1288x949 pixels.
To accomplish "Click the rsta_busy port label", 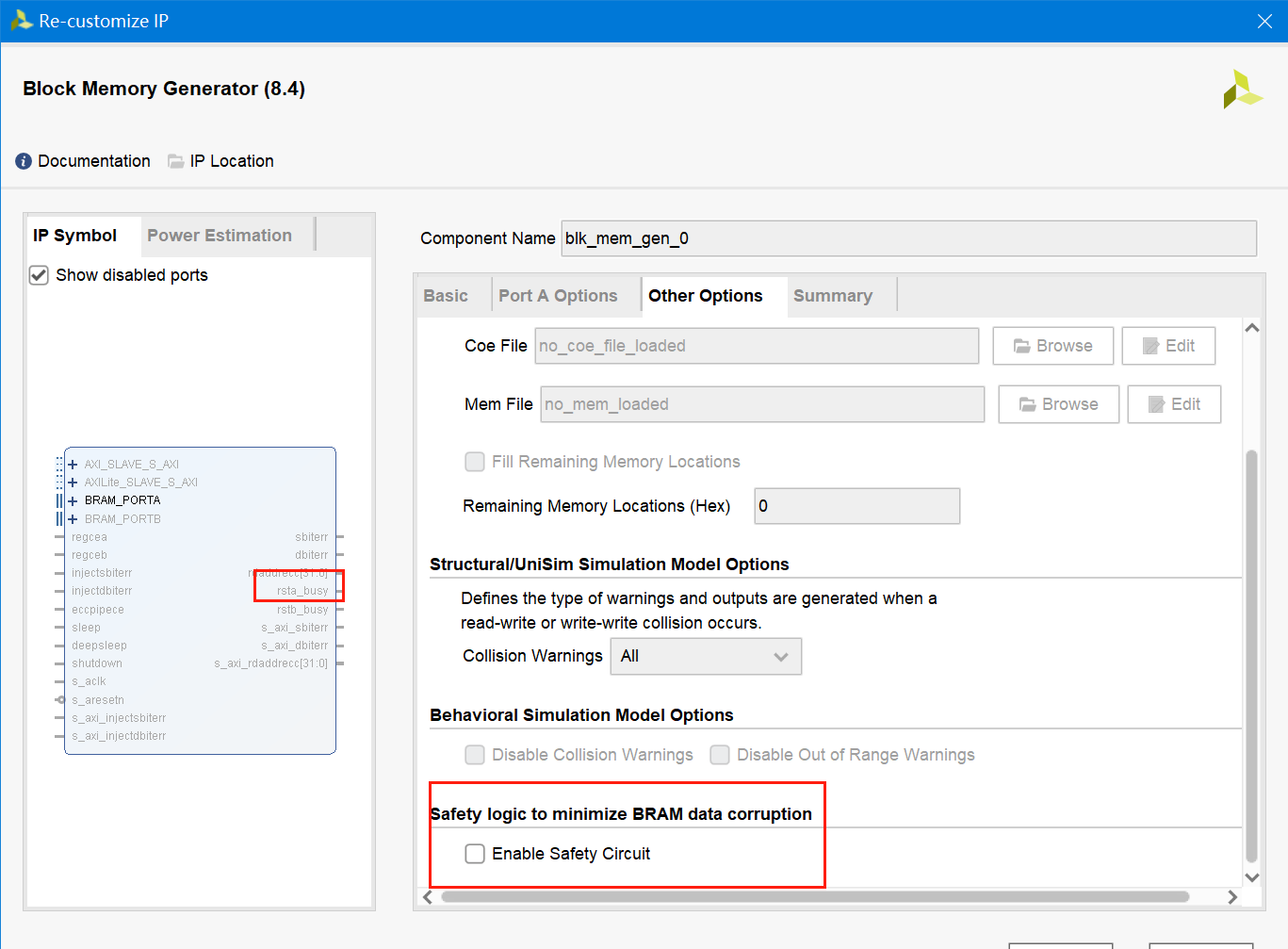I will point(302,592).
